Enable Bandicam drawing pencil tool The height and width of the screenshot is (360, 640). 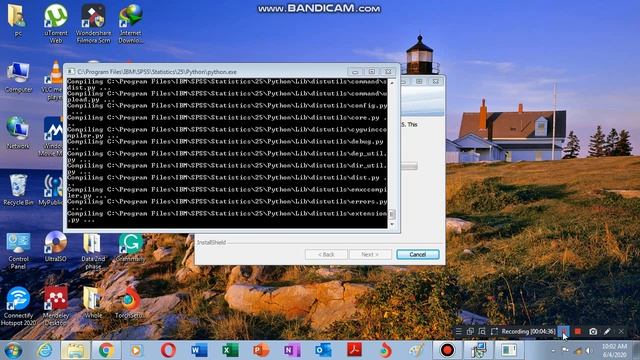pos(607,331)
